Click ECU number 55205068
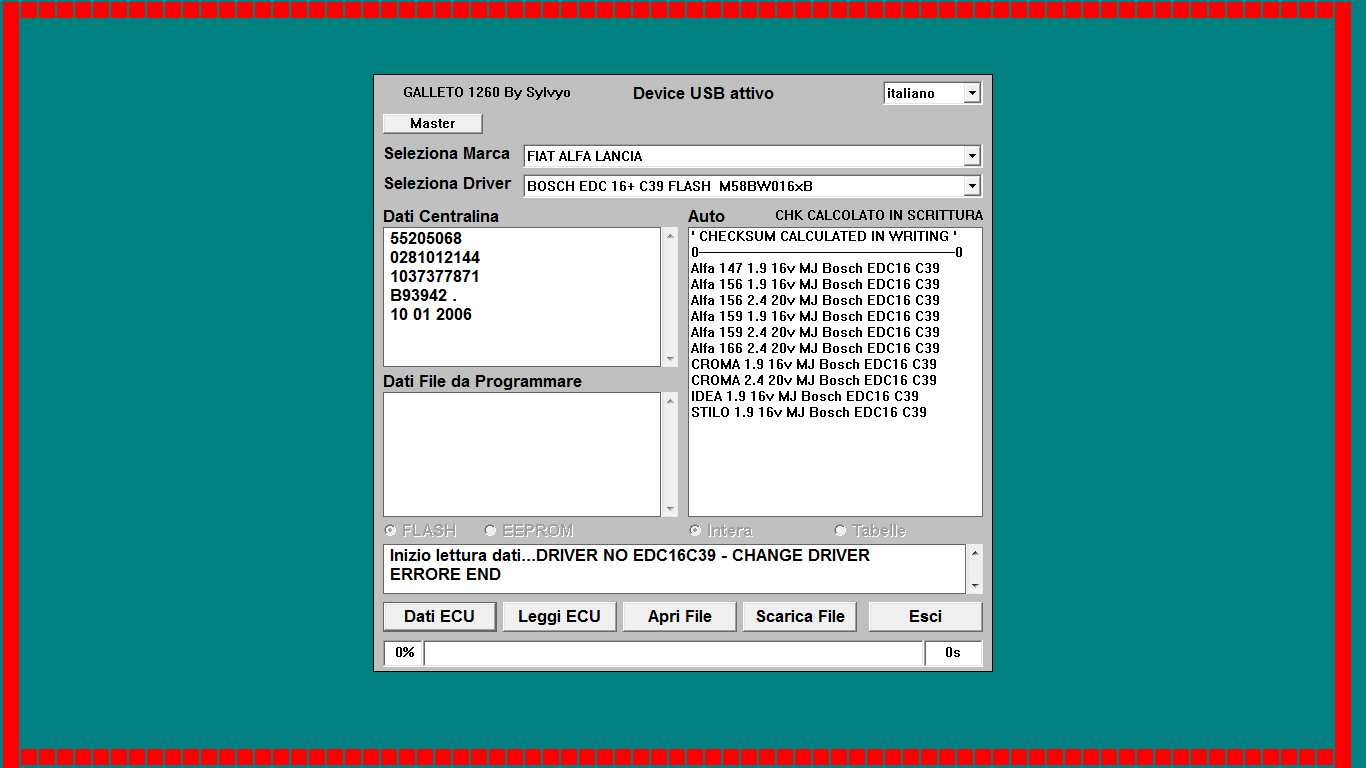The width and height of the screenshot is (1366, 768). (426, 239)
